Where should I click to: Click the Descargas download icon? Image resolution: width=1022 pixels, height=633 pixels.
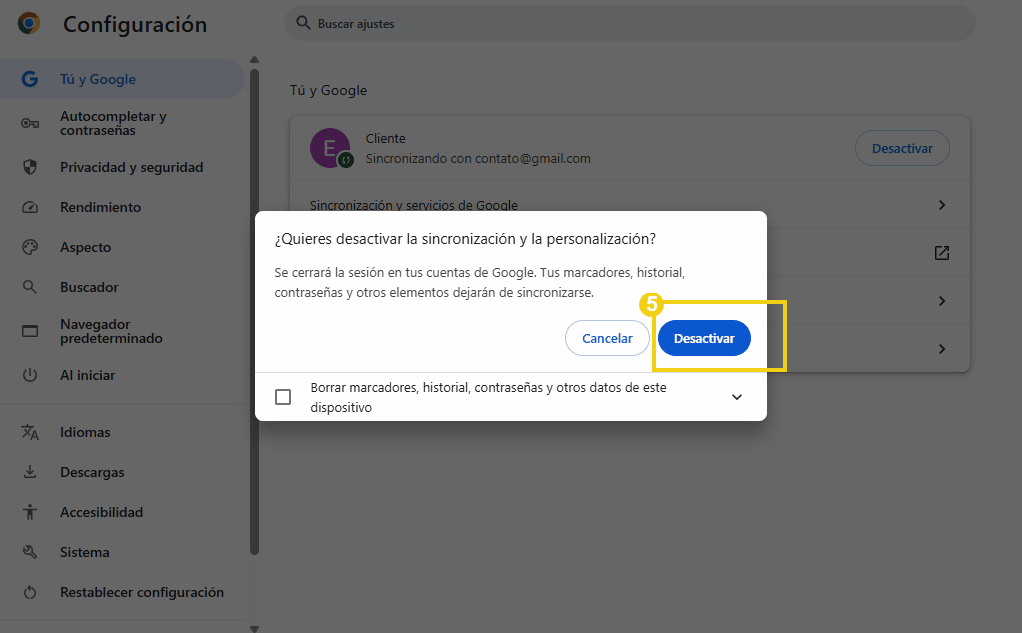[x=30, y=472]
